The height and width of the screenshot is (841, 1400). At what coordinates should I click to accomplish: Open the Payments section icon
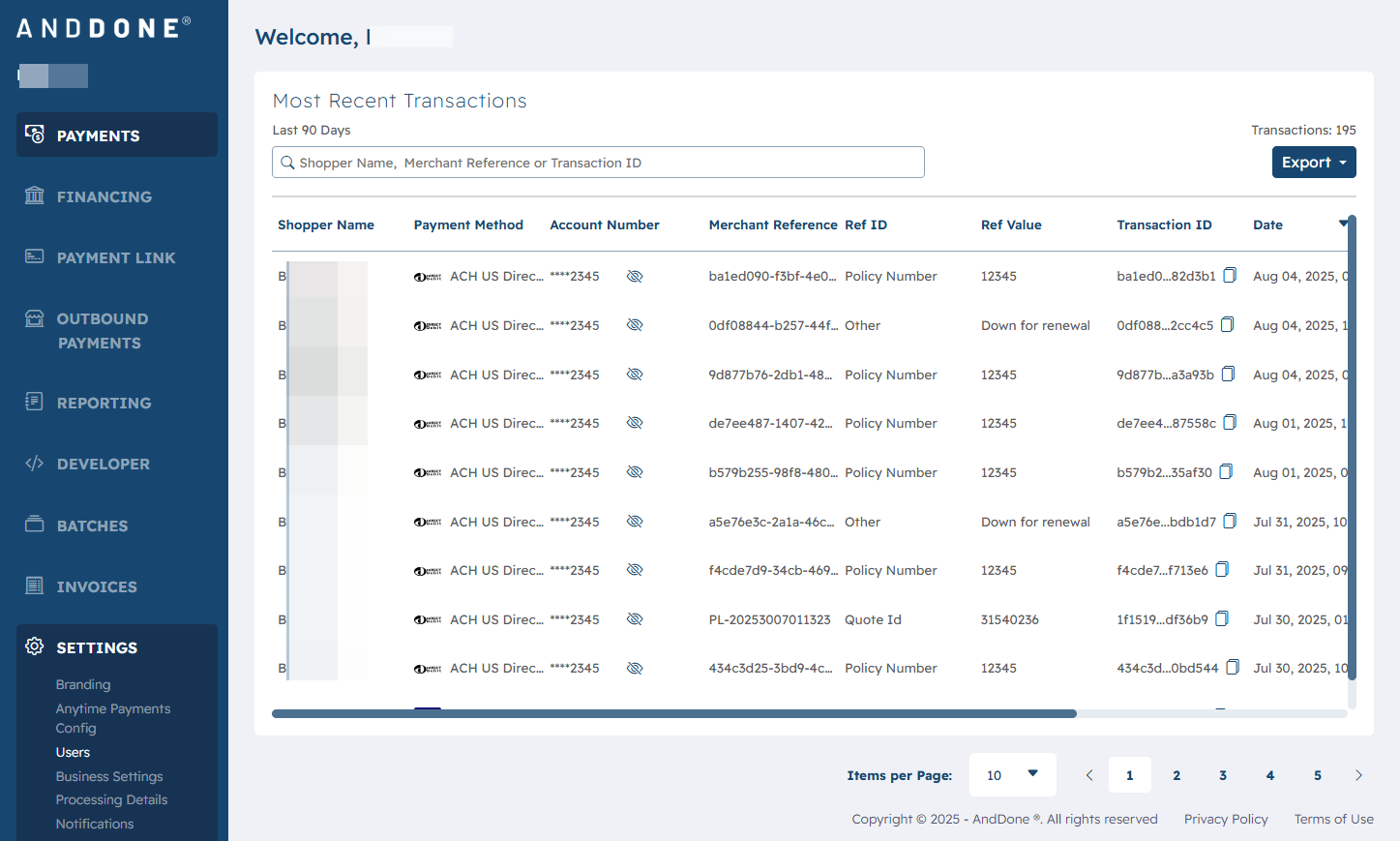pos(35,135)
